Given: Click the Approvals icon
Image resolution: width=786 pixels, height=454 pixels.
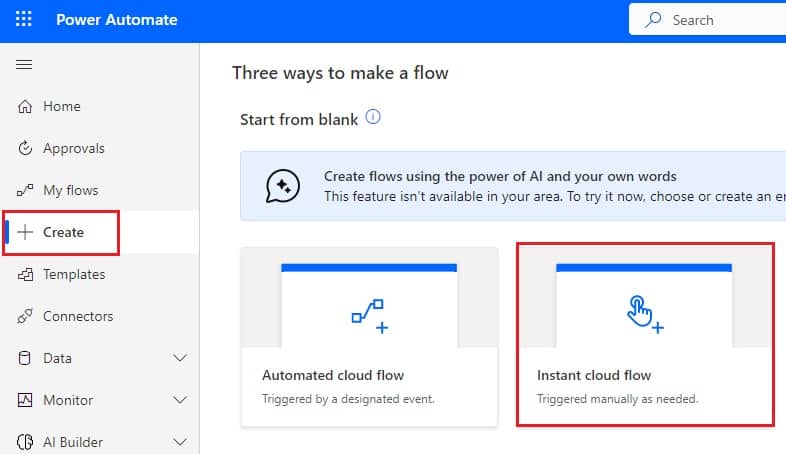Looking at the screenshot, I should tap(25, 148).
